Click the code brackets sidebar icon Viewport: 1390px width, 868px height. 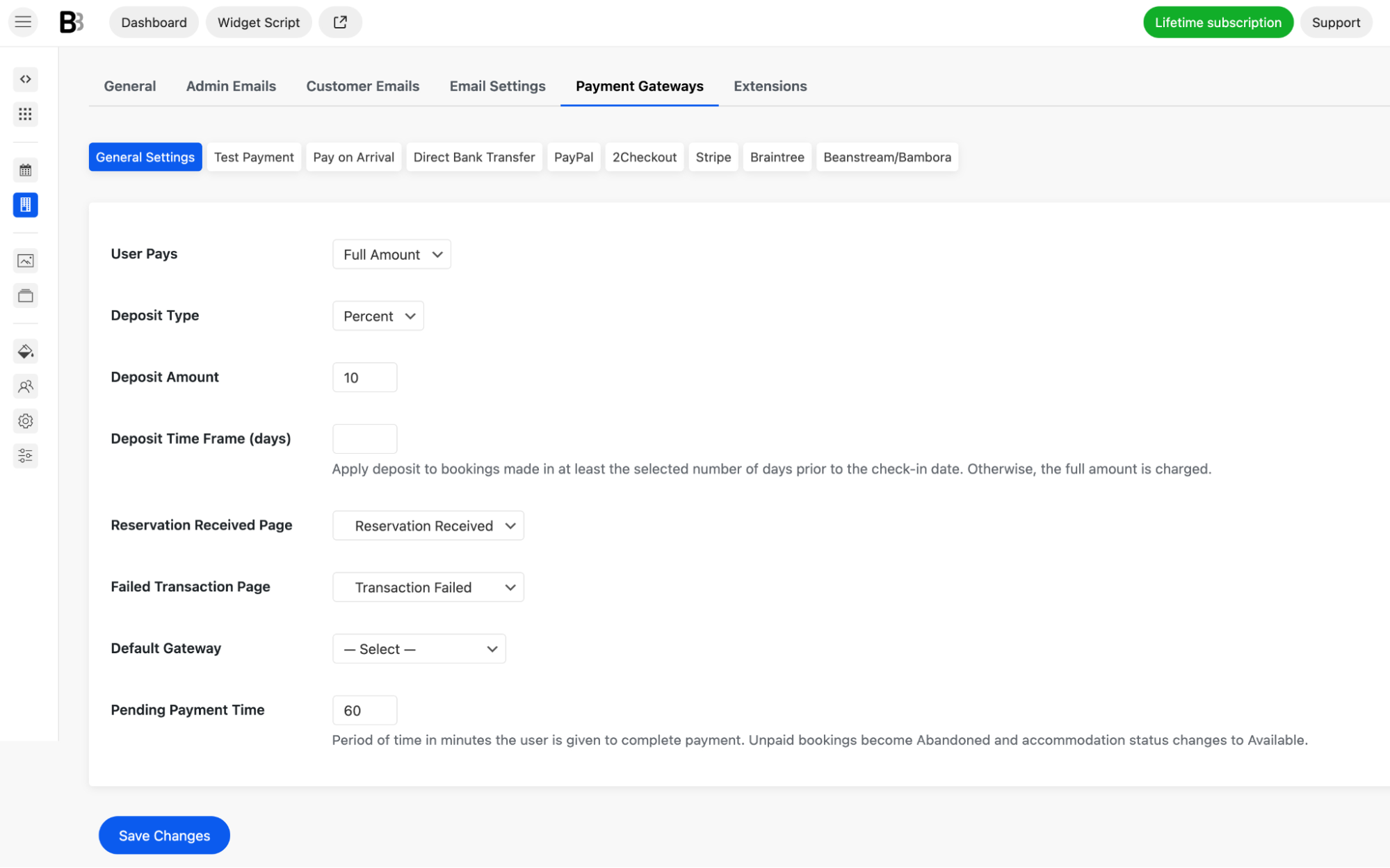(x=26, y=79)
